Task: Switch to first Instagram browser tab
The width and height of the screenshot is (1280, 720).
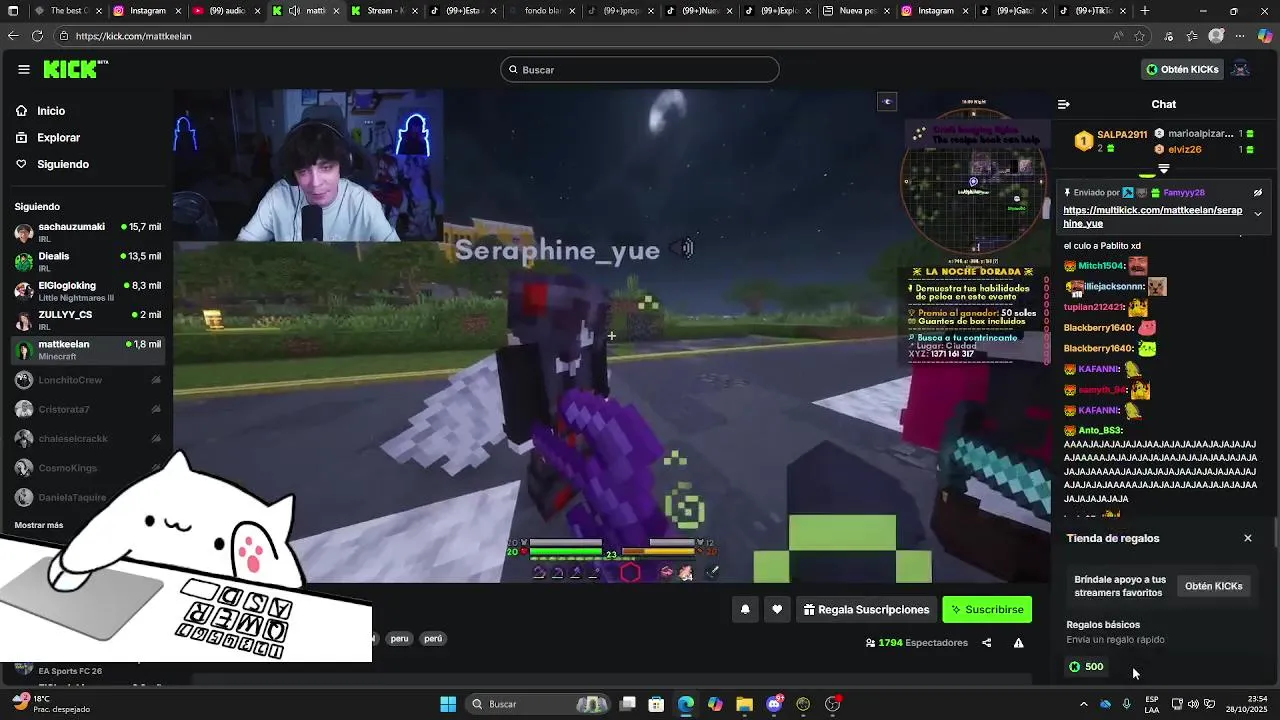Action: [146, 11]
